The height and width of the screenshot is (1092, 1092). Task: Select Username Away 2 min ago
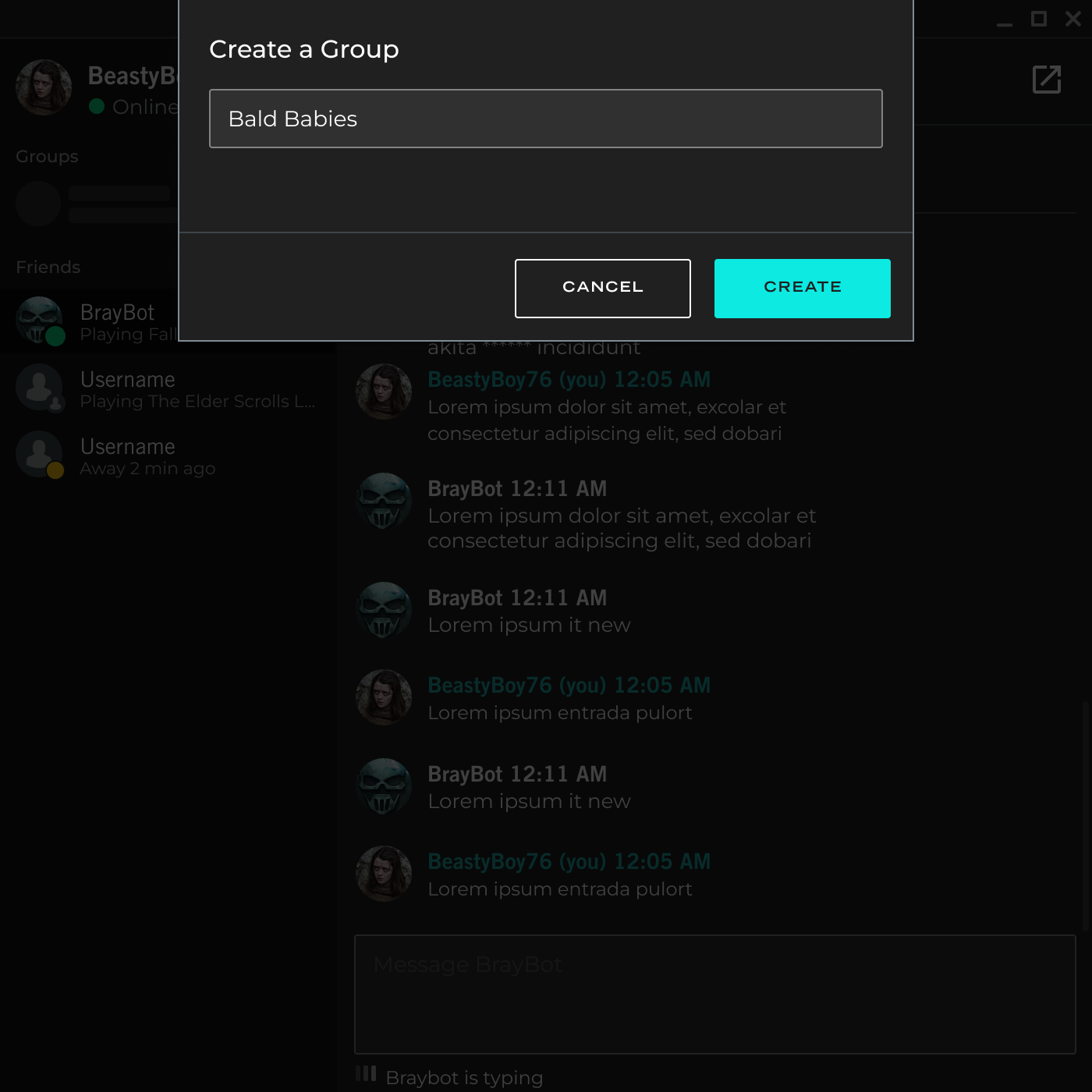click(x=168, y=456)
